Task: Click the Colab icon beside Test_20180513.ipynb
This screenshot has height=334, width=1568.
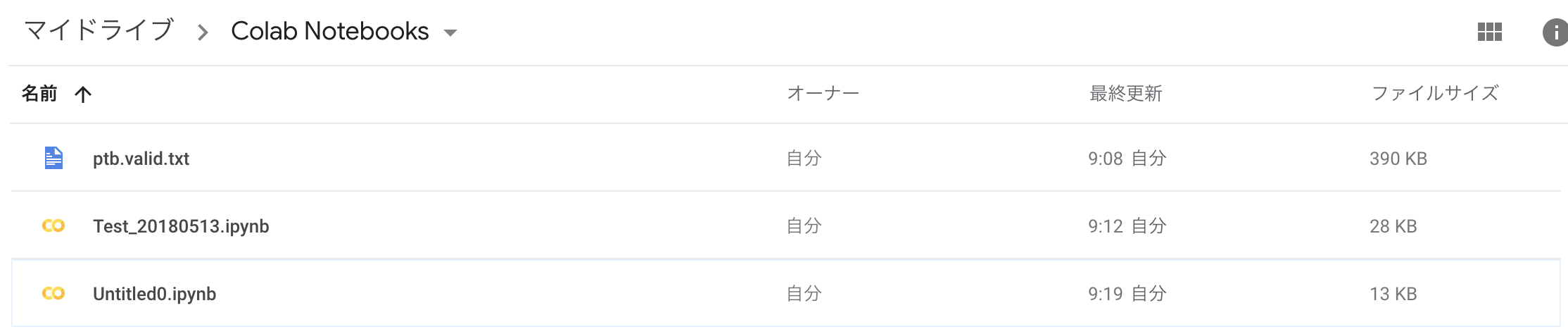Action: (53, 226)
